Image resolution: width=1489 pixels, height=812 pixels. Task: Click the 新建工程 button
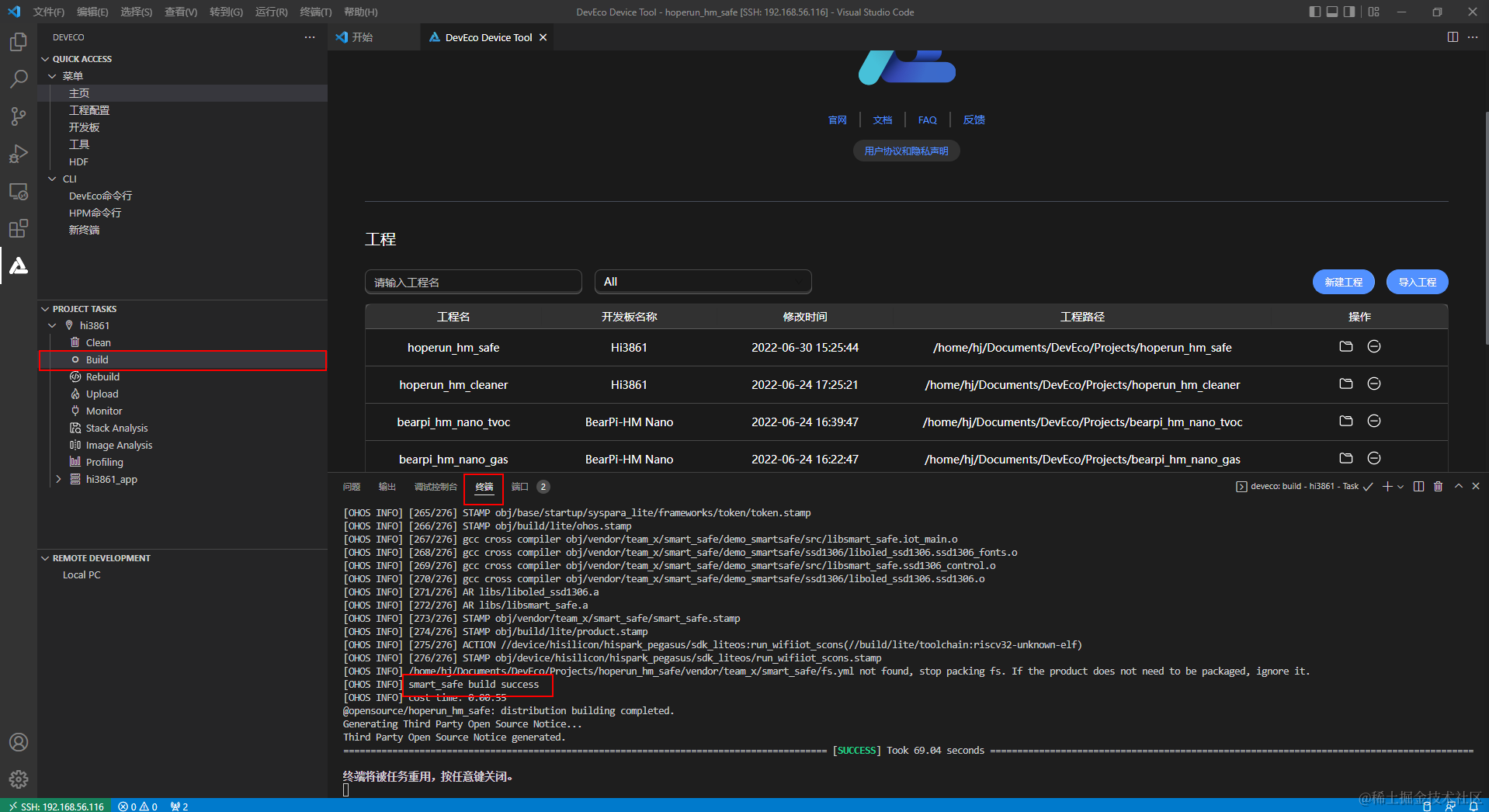[1344, 282]
